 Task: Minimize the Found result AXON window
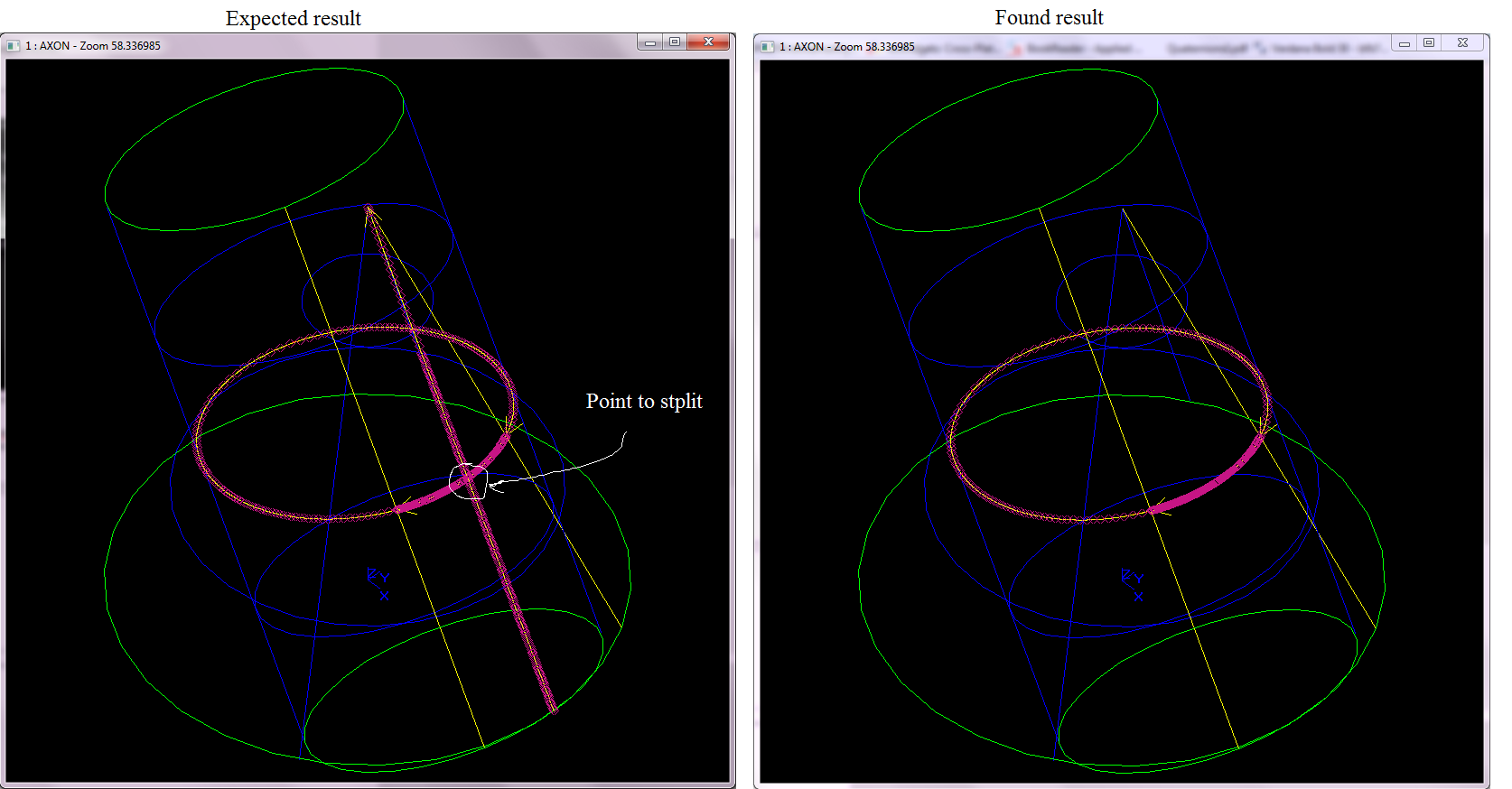point(1404,43)
